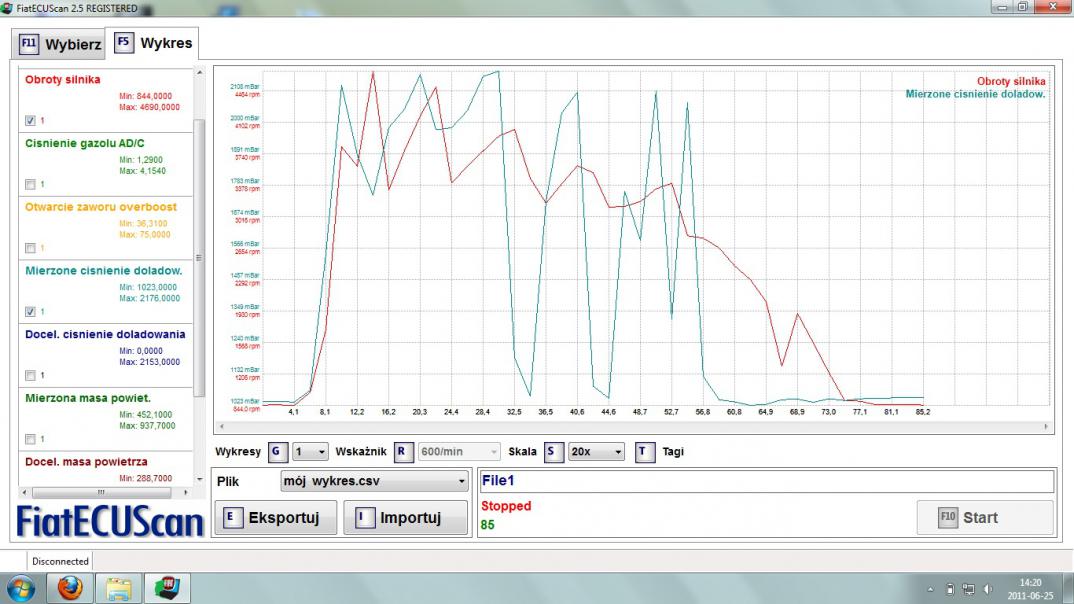Click the red Stopped status text
The width and height of the screenshot is (1074, 604).
pyautogui.click(x=506, y=506)
